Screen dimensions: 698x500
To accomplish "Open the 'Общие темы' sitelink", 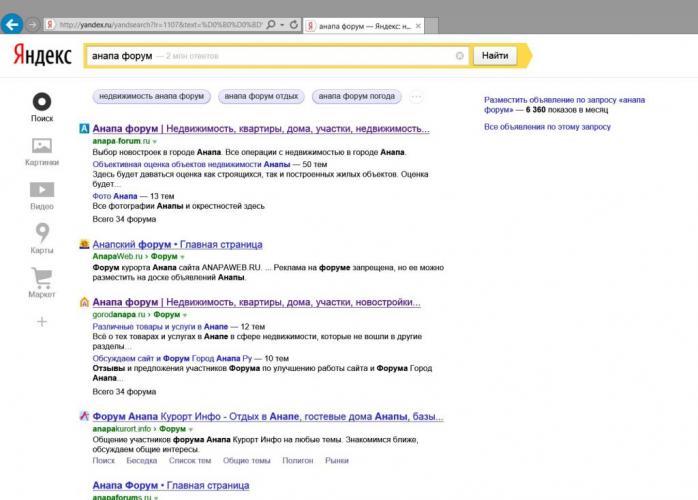I will pos(247,461).
